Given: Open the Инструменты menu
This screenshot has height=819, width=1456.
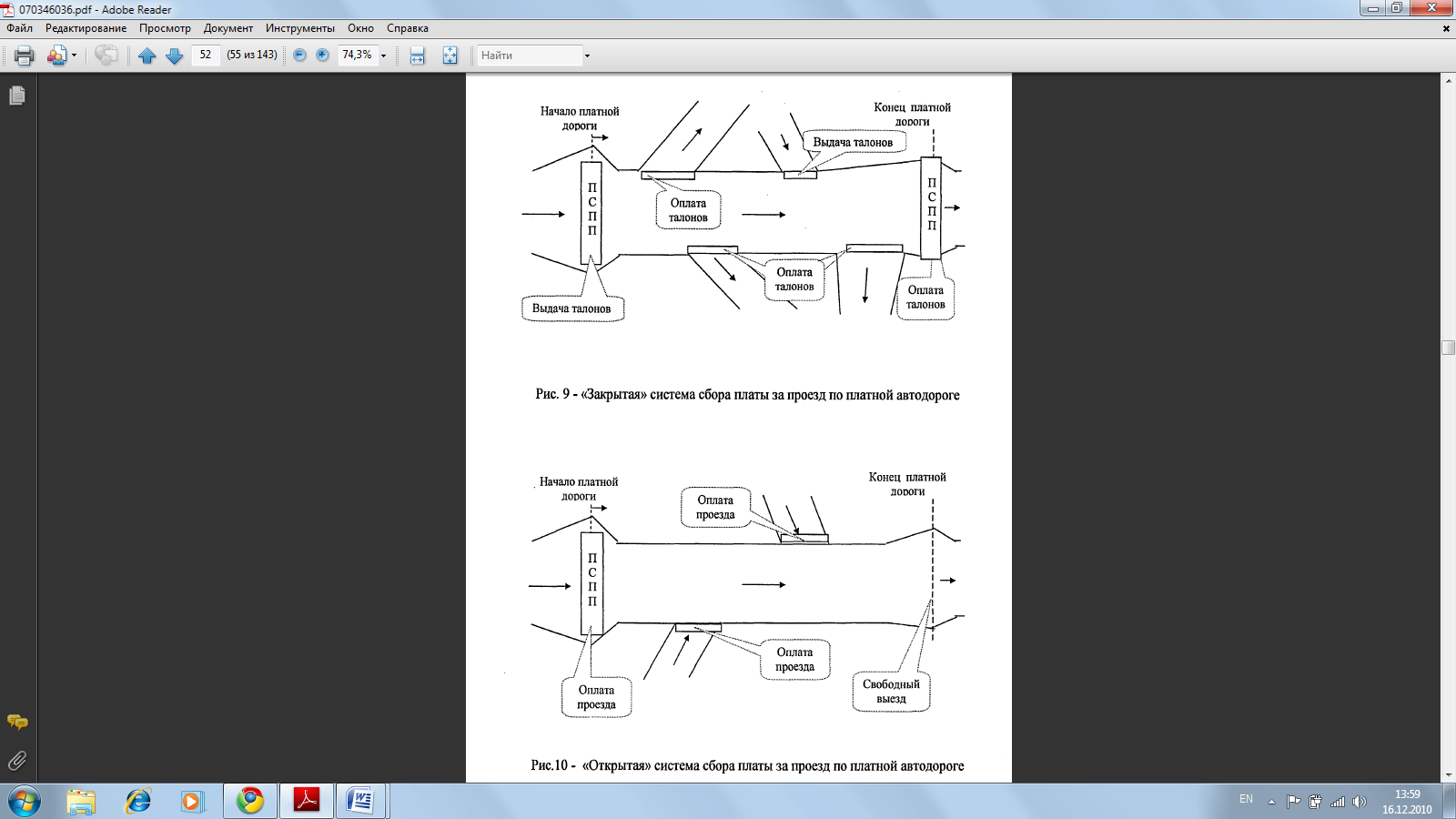Looking at the screenshot, I should point(300,28).
